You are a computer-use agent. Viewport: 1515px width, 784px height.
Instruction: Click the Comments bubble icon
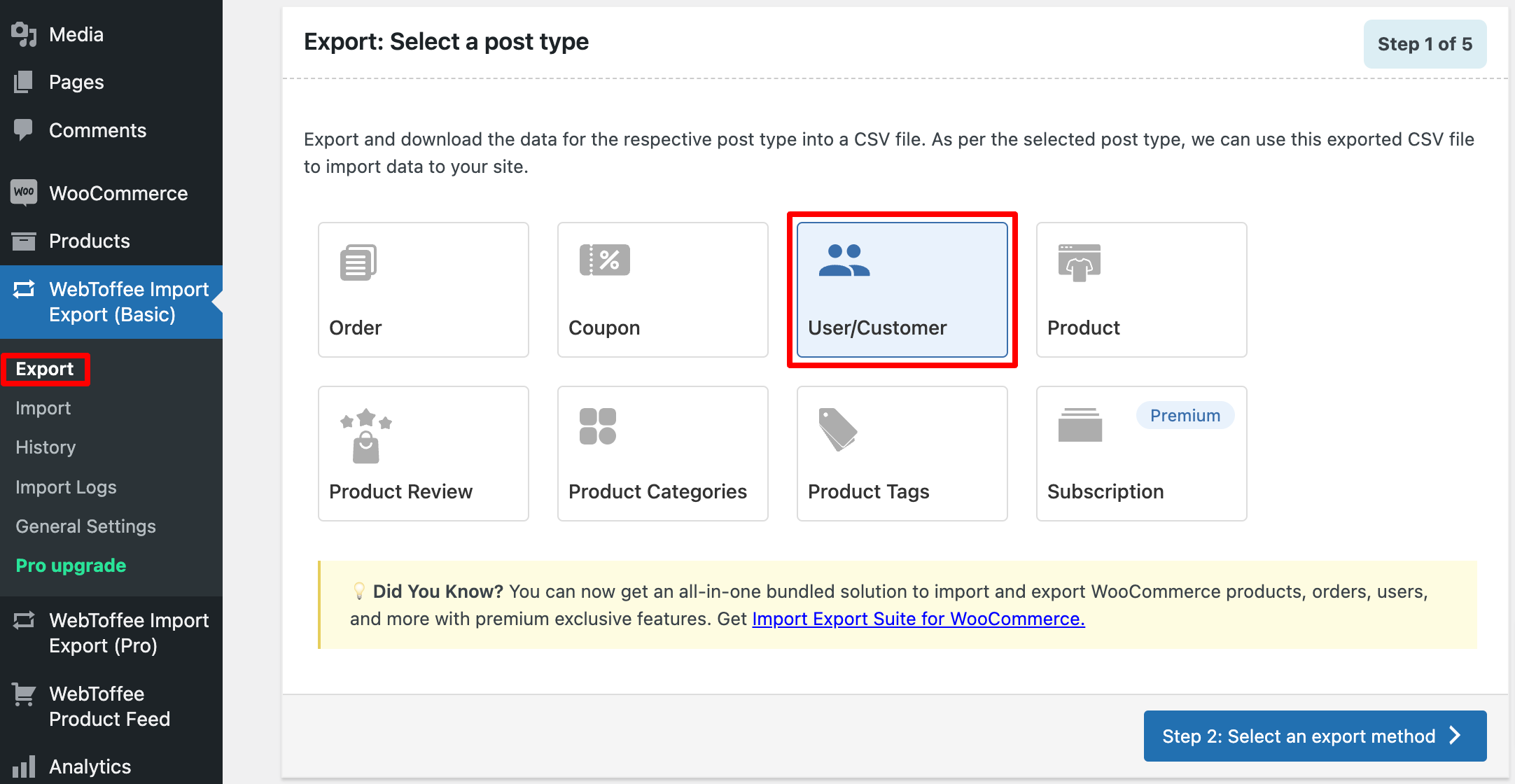pyautogui.click(x=24, y=130)
